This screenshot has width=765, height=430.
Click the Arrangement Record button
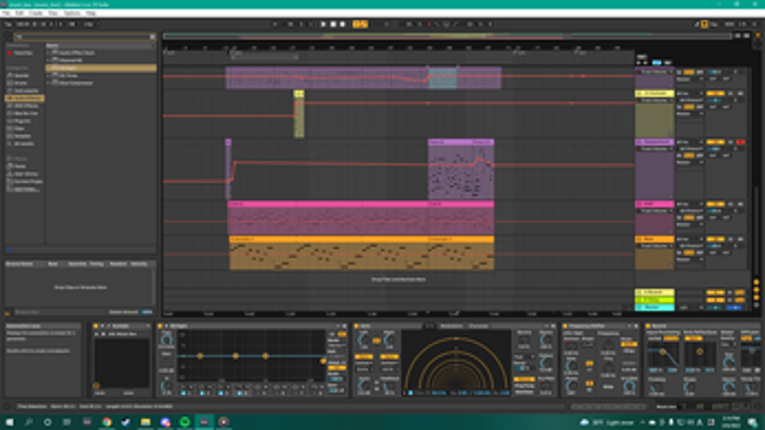pyautogui.click(x=343, y=24)
